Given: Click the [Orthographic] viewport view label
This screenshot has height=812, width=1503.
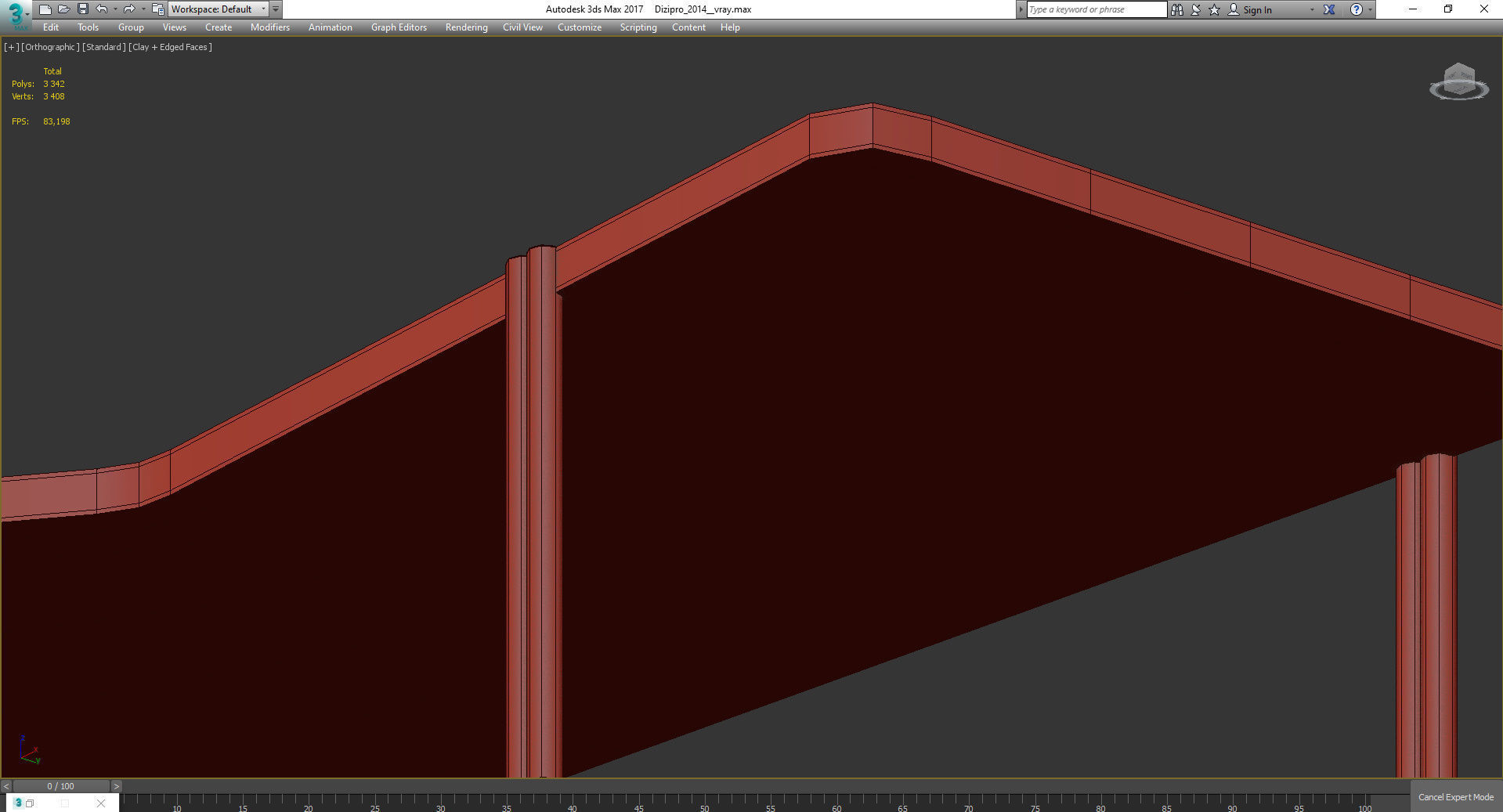Looking at the screenshot, I should coord(50,47).
